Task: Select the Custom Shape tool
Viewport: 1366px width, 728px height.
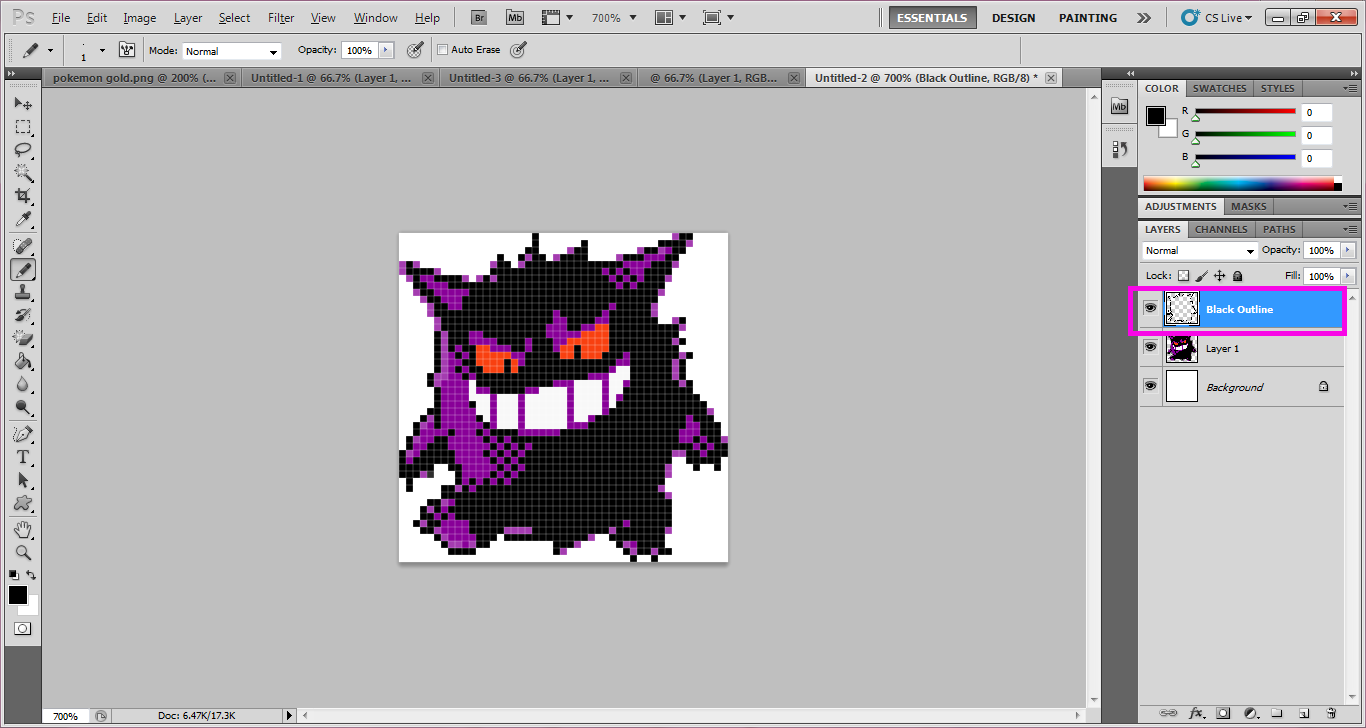Action: 22,503
